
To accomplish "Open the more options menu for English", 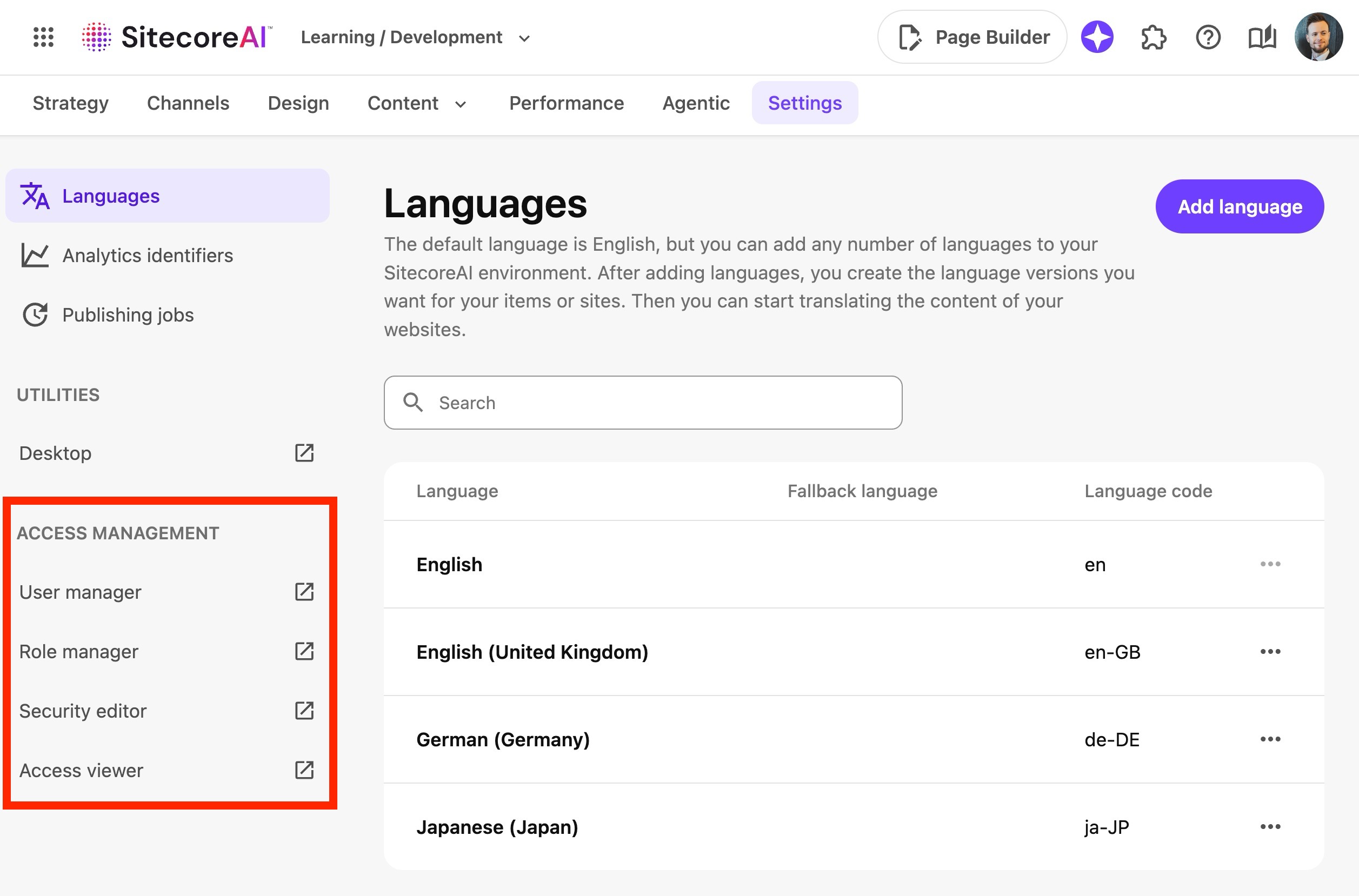I will (x=1270, y=564).
